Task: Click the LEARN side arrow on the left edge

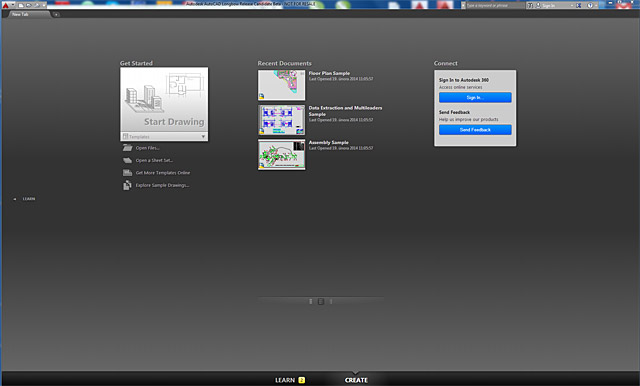Action: pyautogui.click(x=15, y=199)
